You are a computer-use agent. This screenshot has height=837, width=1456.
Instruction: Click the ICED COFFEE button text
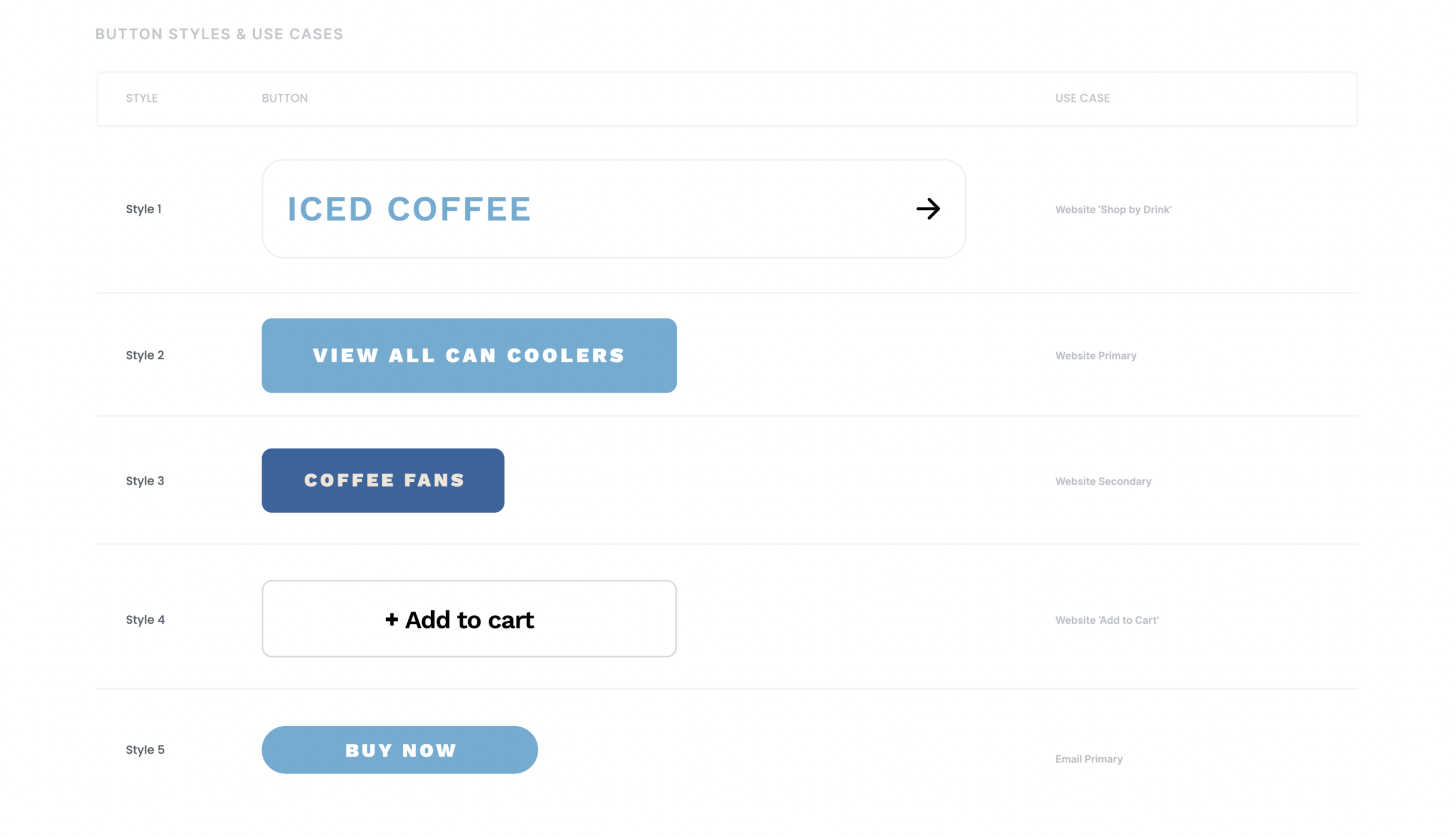[x=409, y=209]
